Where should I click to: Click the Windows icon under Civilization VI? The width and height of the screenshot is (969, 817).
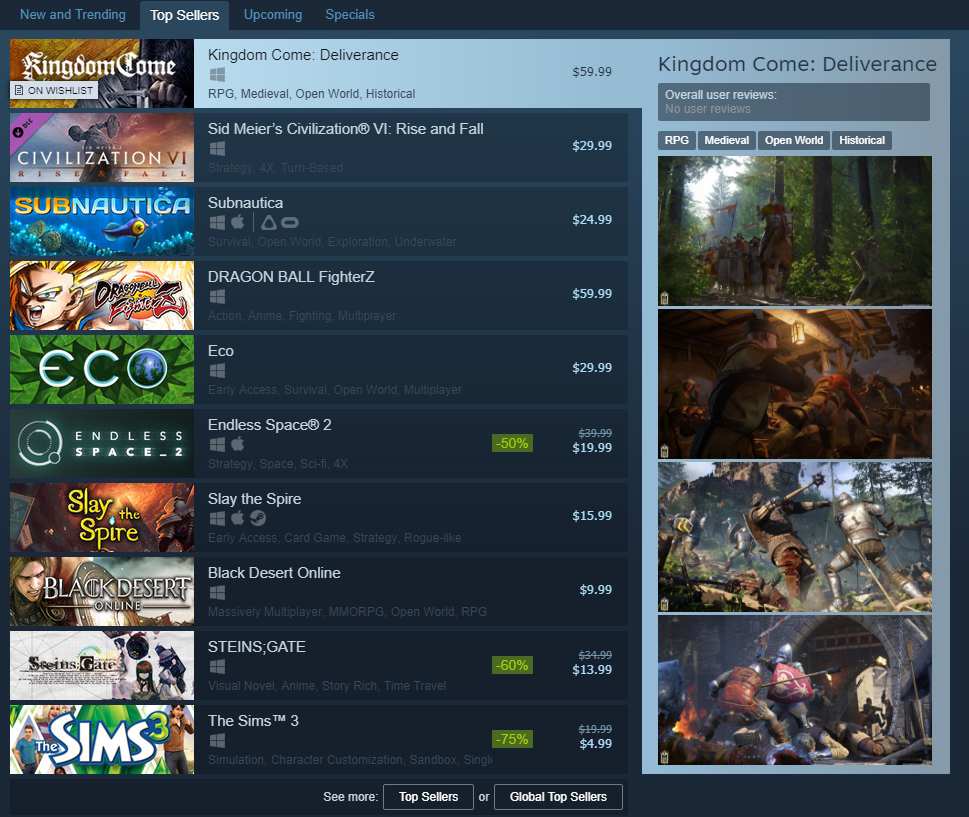(x=217, y=149)
